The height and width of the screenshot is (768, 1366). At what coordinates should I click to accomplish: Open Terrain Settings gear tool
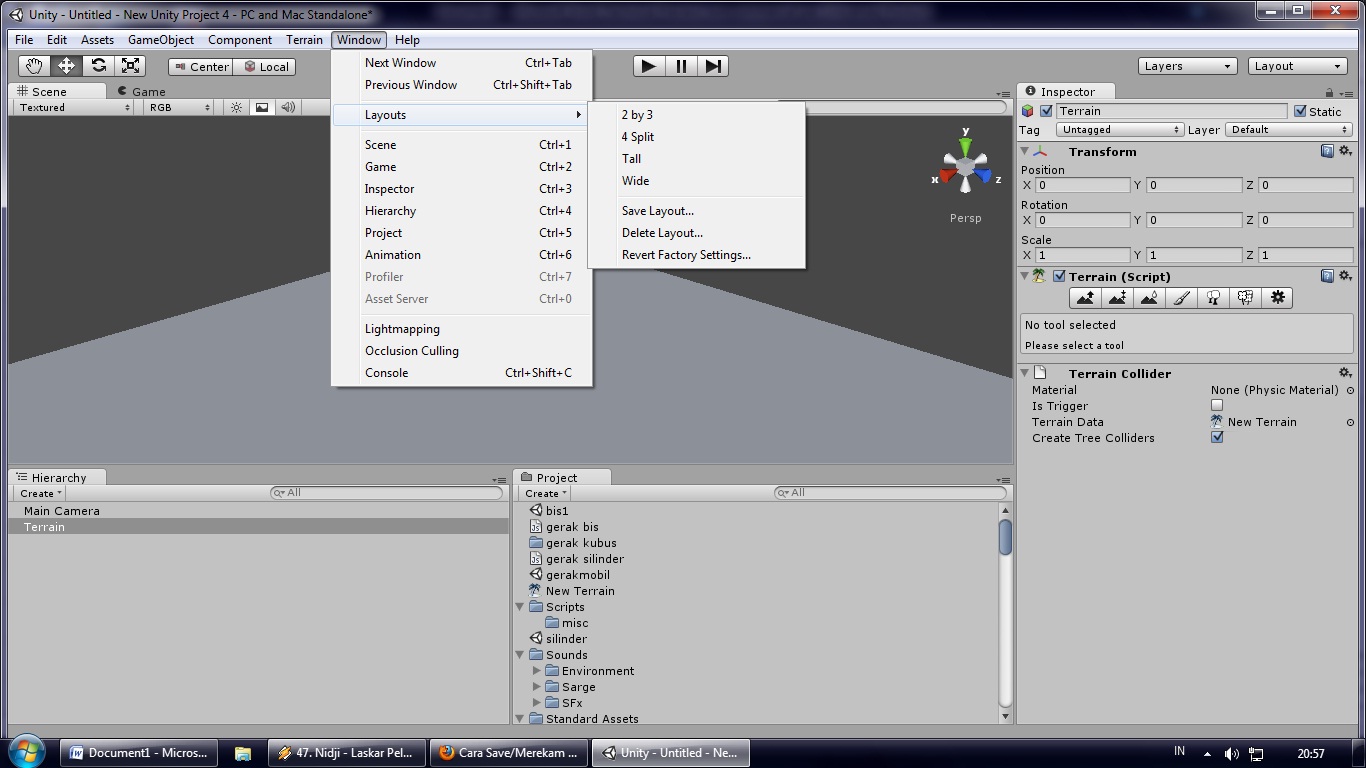click(x=1277, y=298)
